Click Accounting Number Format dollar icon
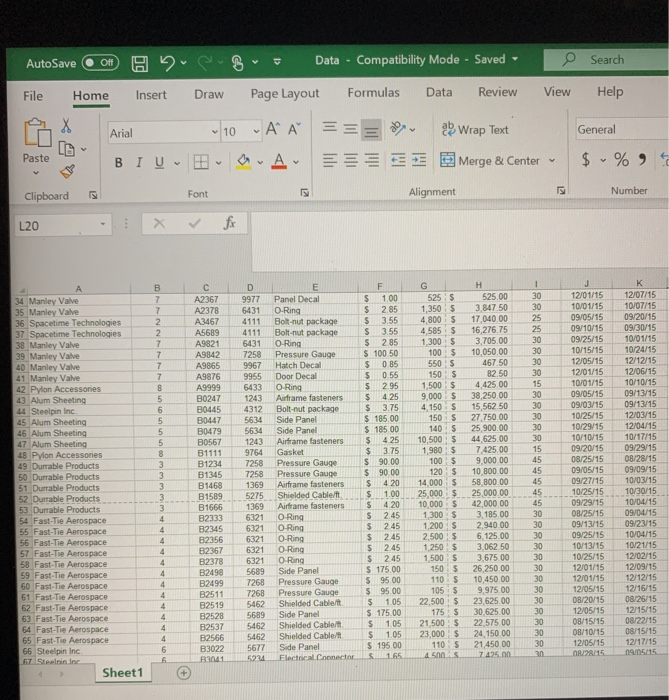The width and height of the screenshot is (669, 700). (x=586, y=159)
